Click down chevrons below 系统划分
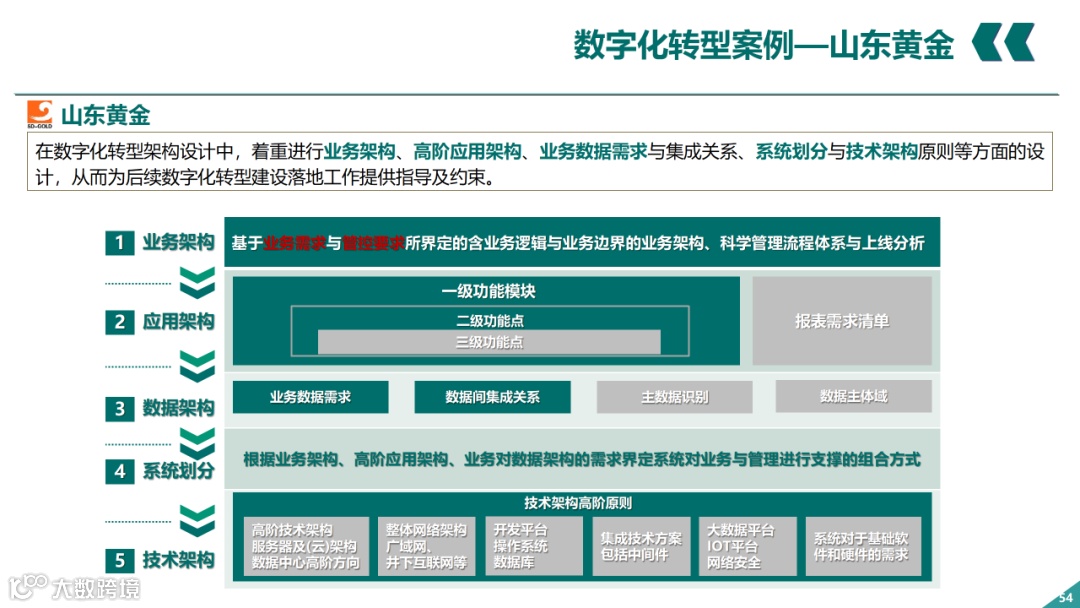 pos(197,521)
